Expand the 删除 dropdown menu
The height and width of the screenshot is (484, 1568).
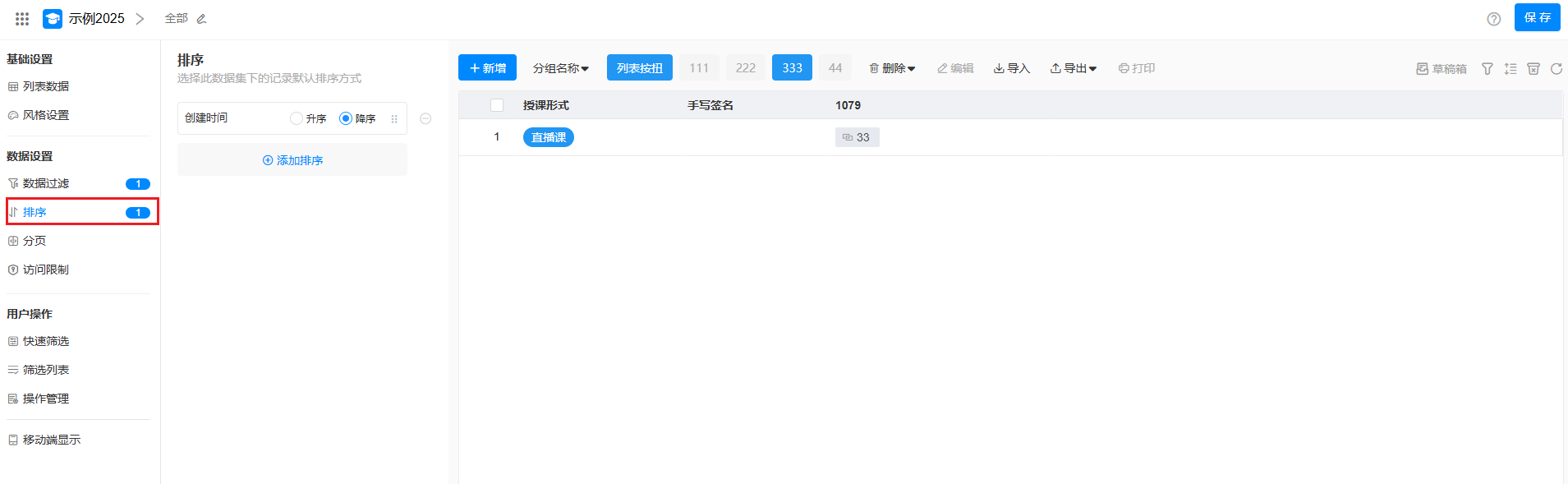pos(892,68)
